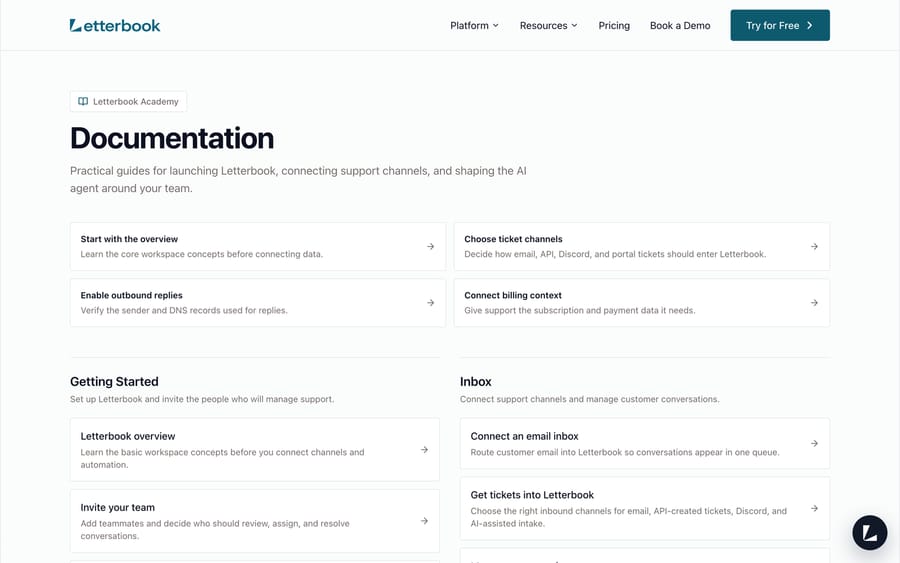Screen dimensions: 900x563
Task: Click text 'Connect support channels and manage customer conversations.'
Action: click(x=589, y=399)
